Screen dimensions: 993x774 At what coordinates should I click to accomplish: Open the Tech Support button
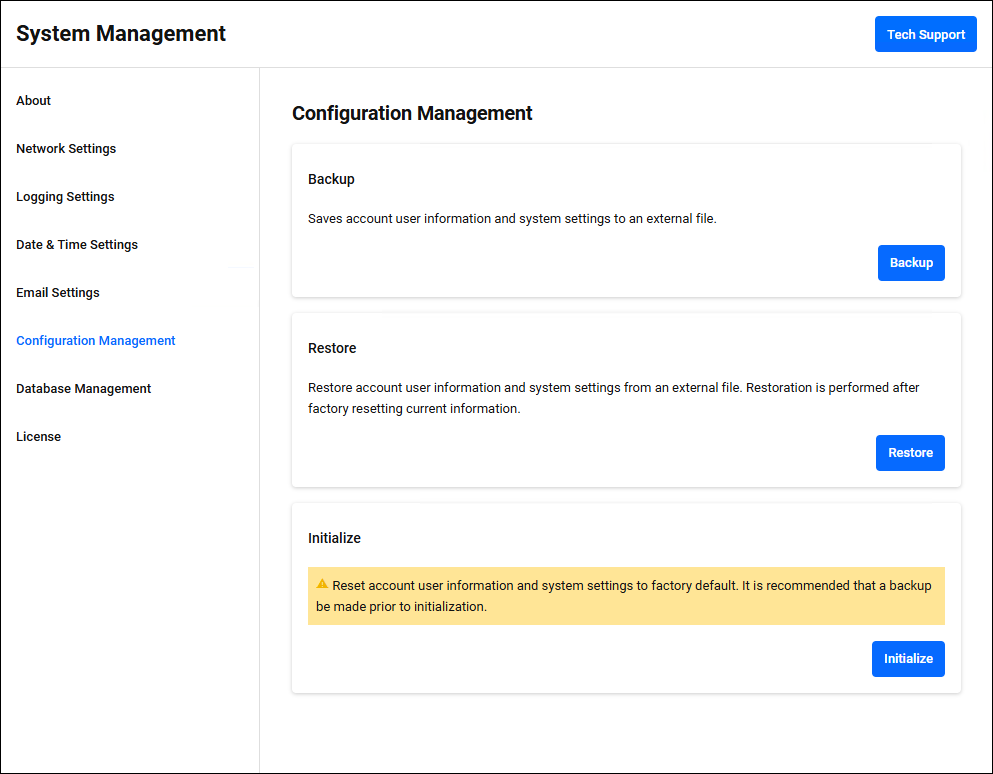pyautogui.click(x=925, y=34)
